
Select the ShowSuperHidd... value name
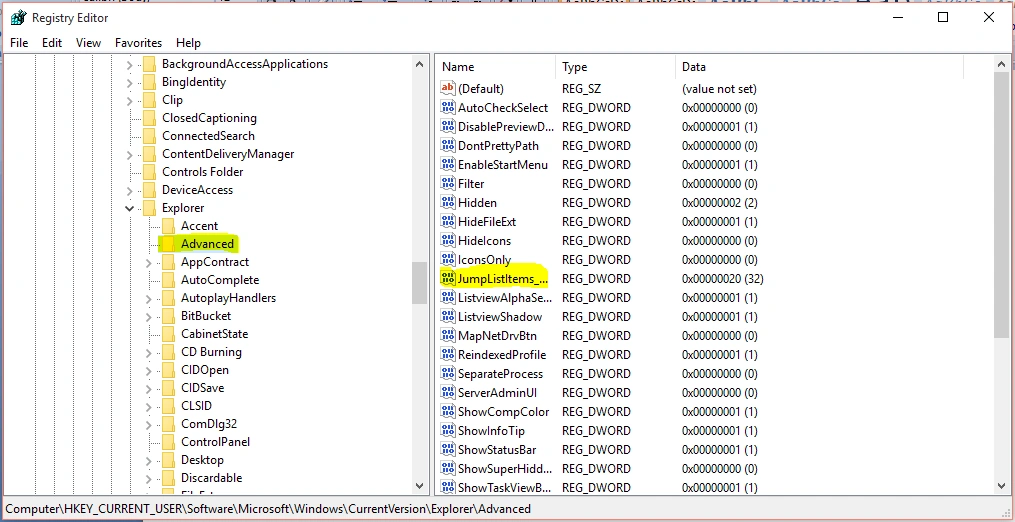505,469
